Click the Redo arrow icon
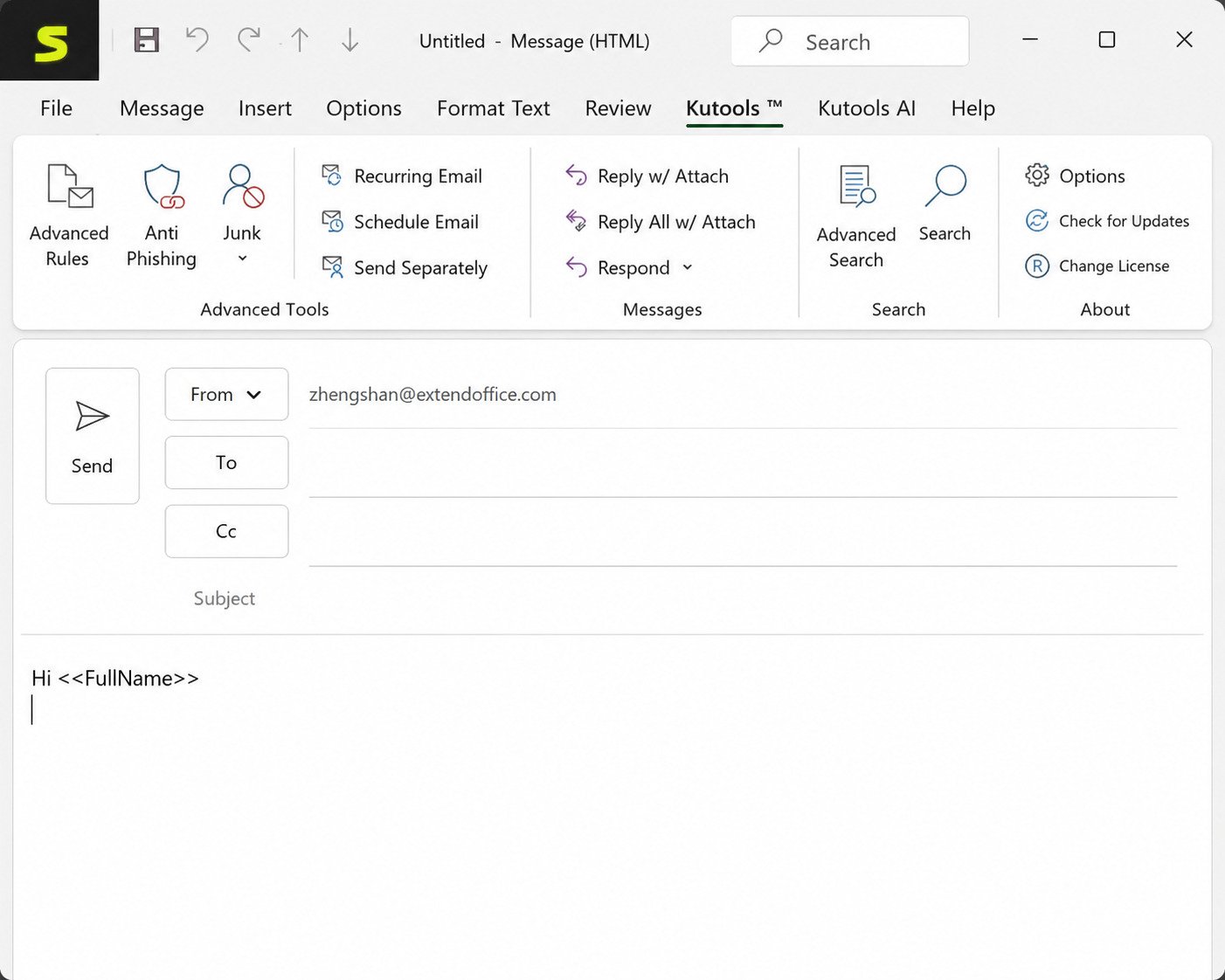1225x980 pixels. [x=249, y=39]
